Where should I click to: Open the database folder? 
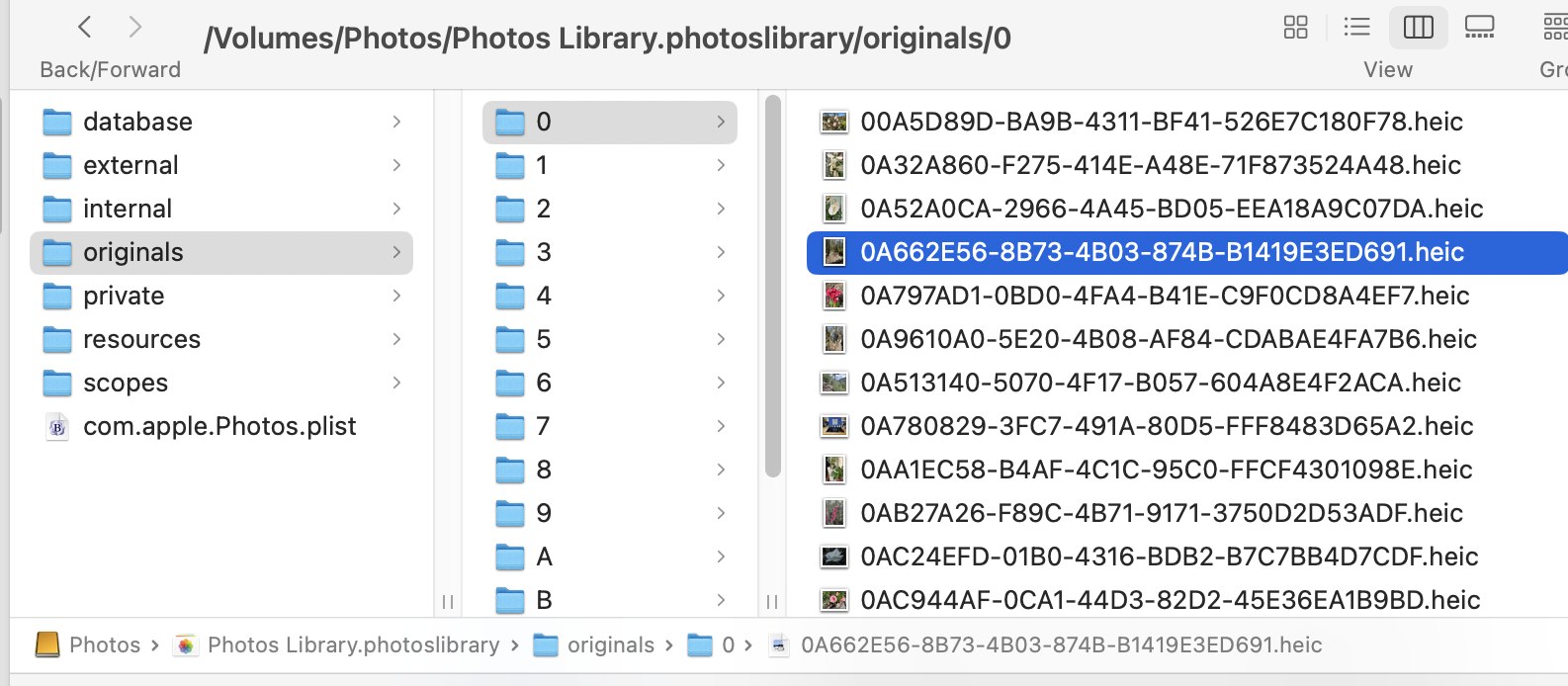221,122
